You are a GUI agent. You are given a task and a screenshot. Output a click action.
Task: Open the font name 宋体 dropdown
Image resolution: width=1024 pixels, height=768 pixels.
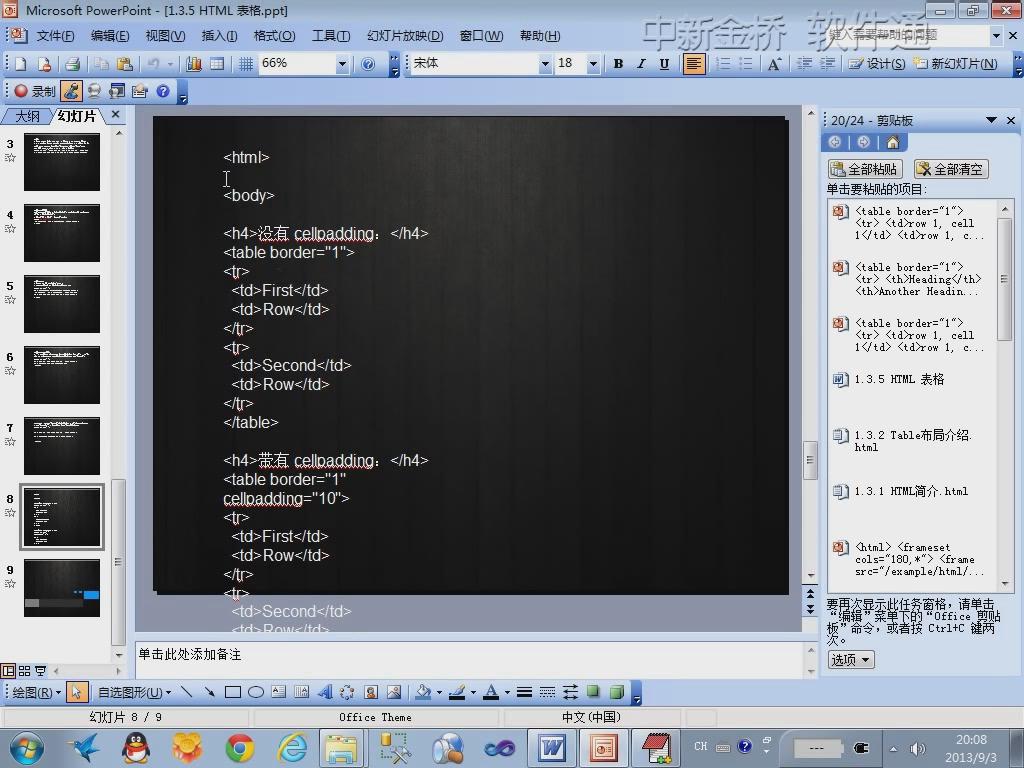pos(545,64)
